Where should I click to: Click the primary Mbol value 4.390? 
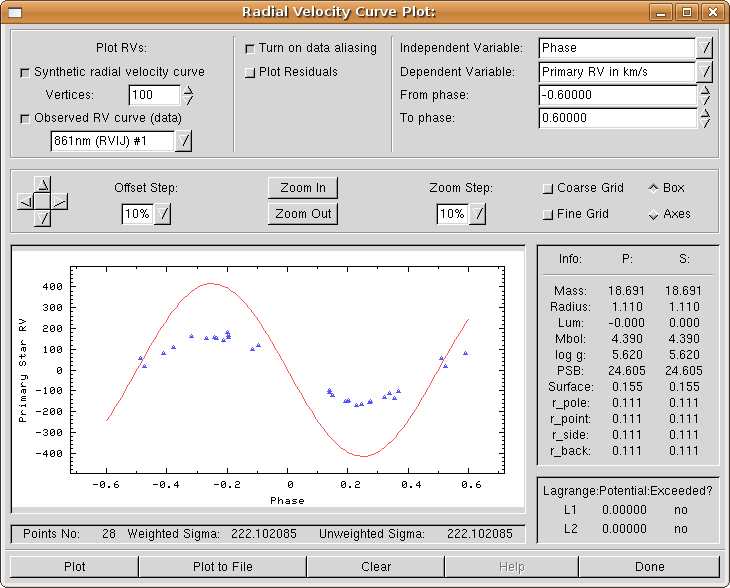pyautogui.click(x=627, y=338)
